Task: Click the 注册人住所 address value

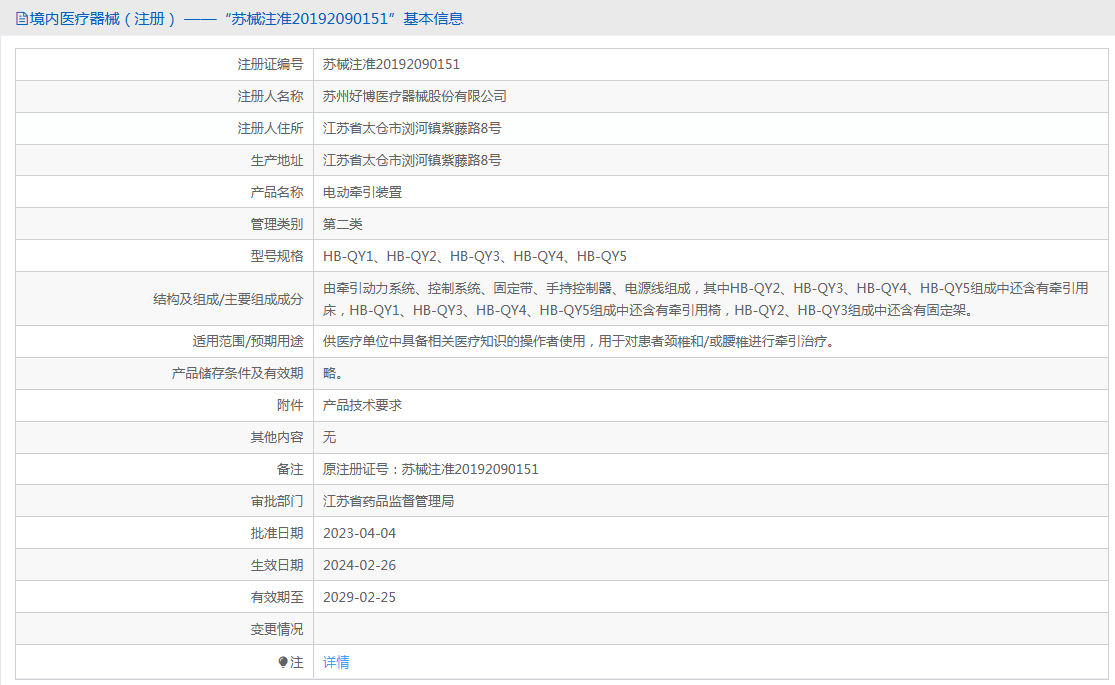Action: coord(412,129)
